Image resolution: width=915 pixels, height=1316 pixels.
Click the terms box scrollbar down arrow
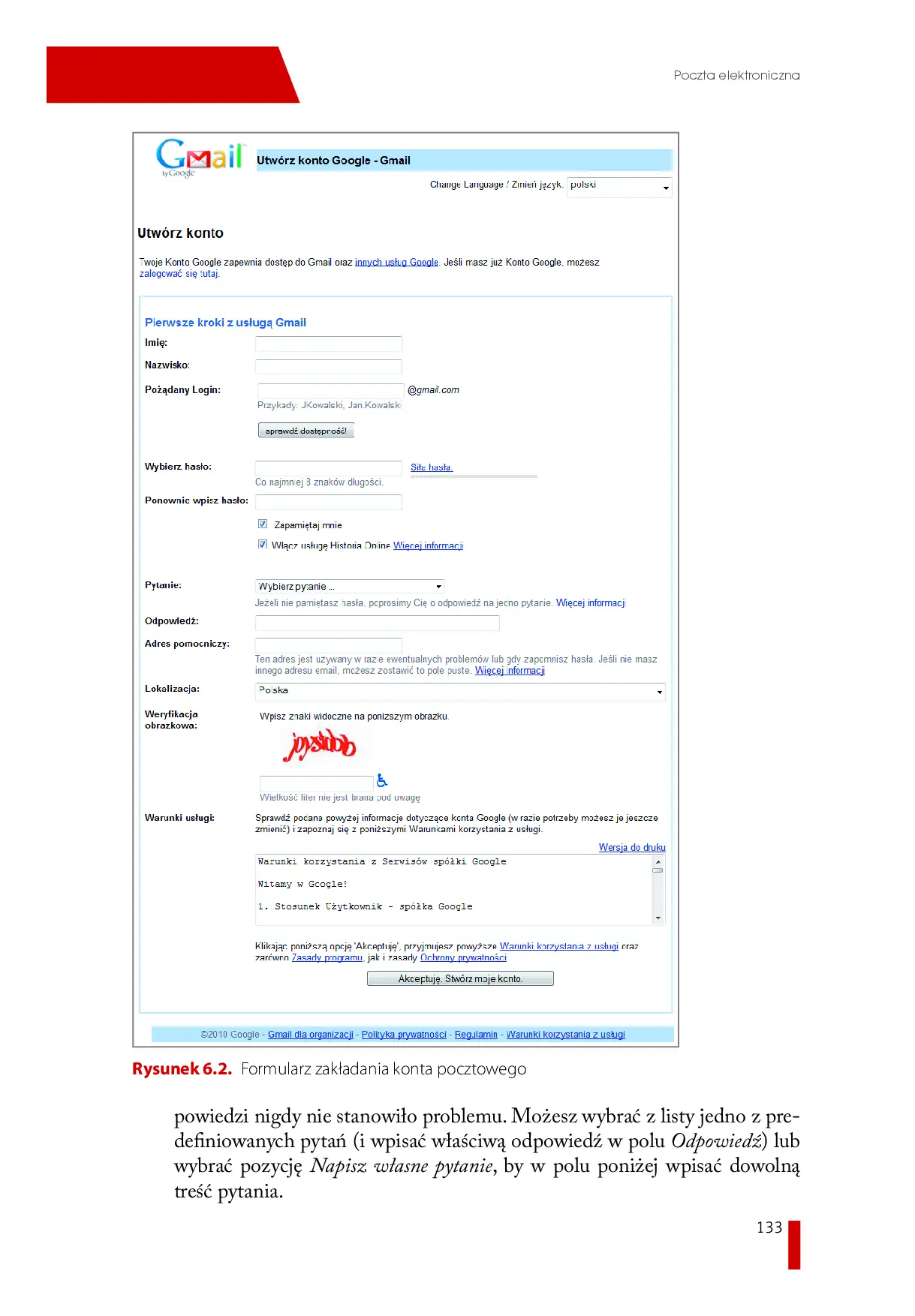[658, 918]
